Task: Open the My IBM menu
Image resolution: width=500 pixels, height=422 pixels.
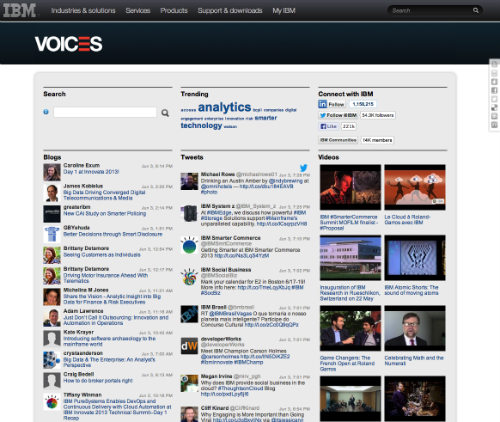Action: [284, 11]
